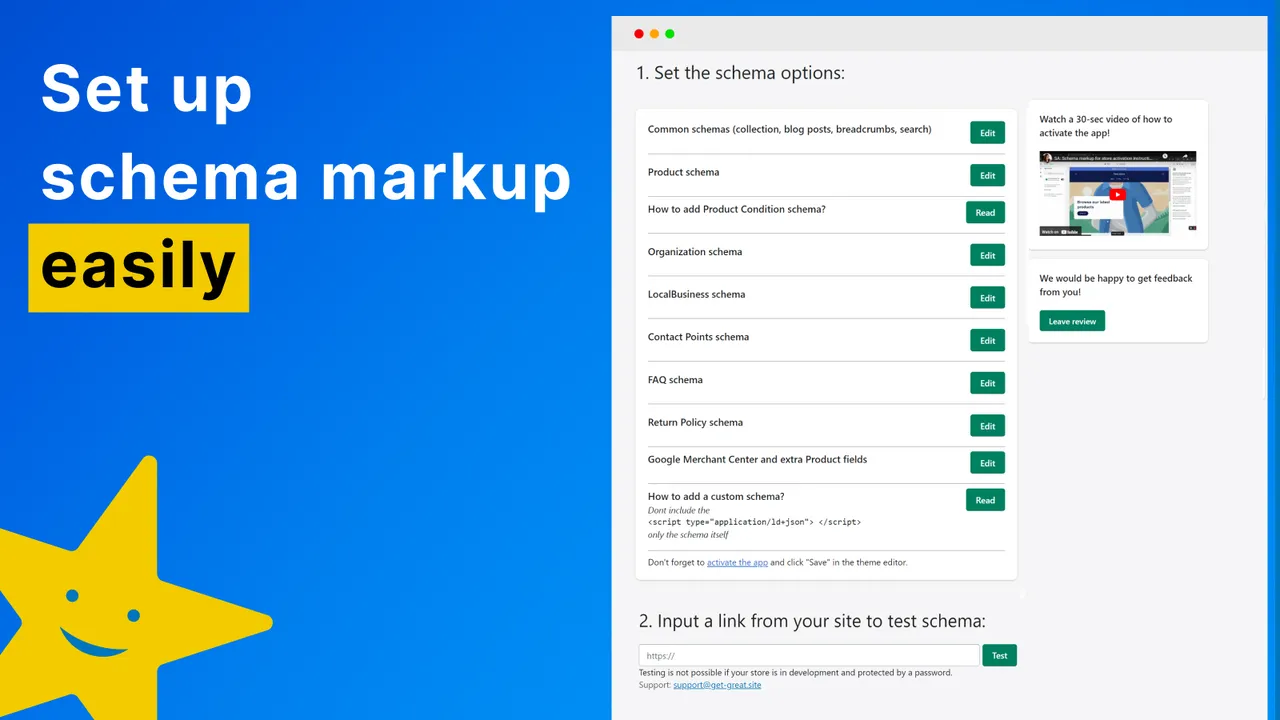Edit the Organization schema
The height and width of the screenshot is (720, 1280).
(987, 255)
